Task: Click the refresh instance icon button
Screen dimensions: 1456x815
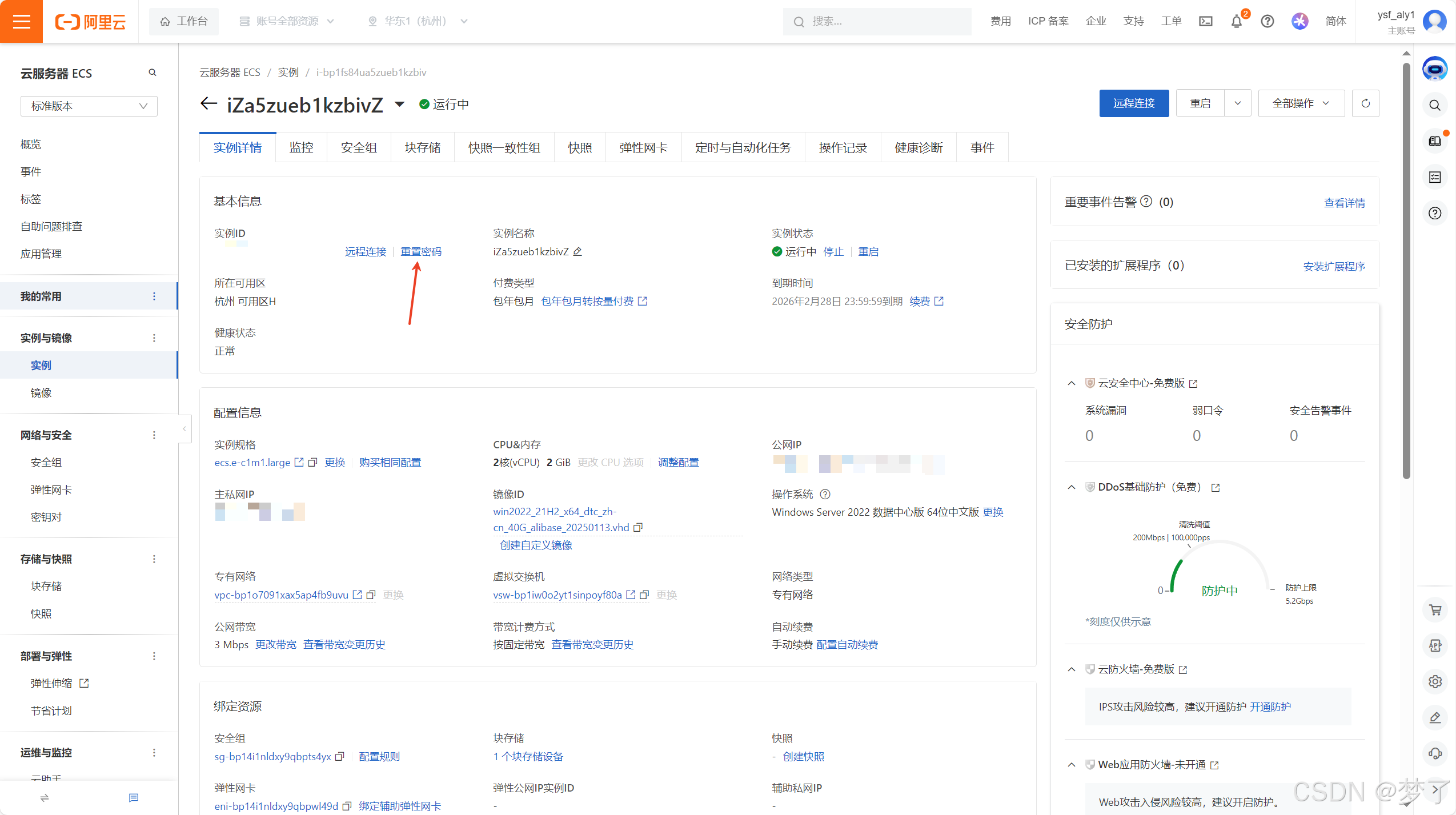Action: coord(1365,103)
